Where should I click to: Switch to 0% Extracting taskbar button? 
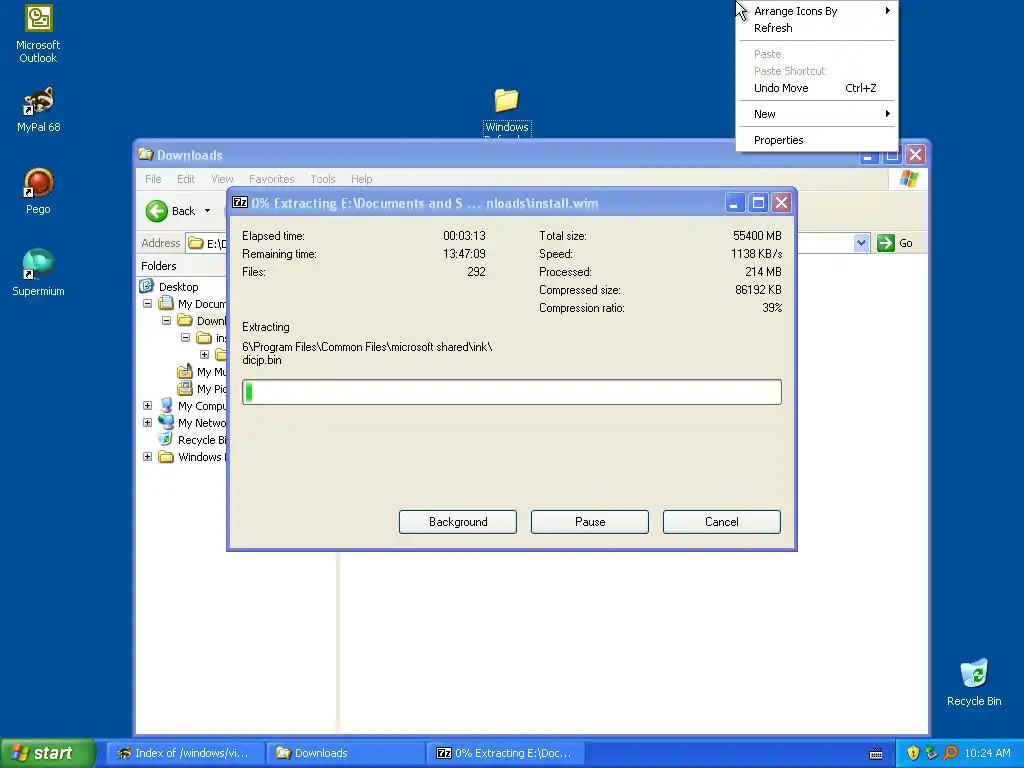point(505,753)
